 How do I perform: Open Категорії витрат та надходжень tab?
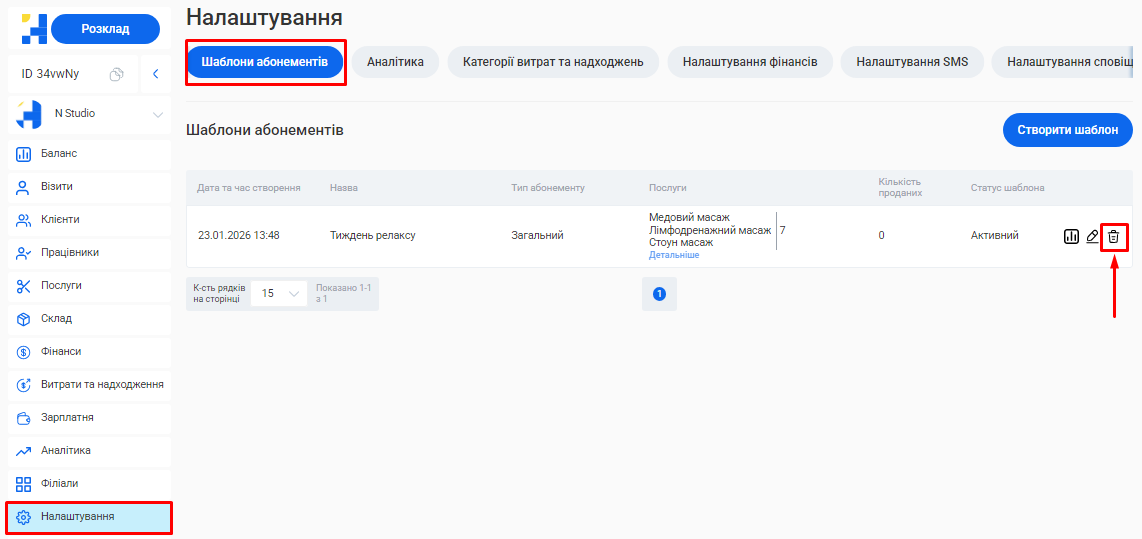point(553,62)
